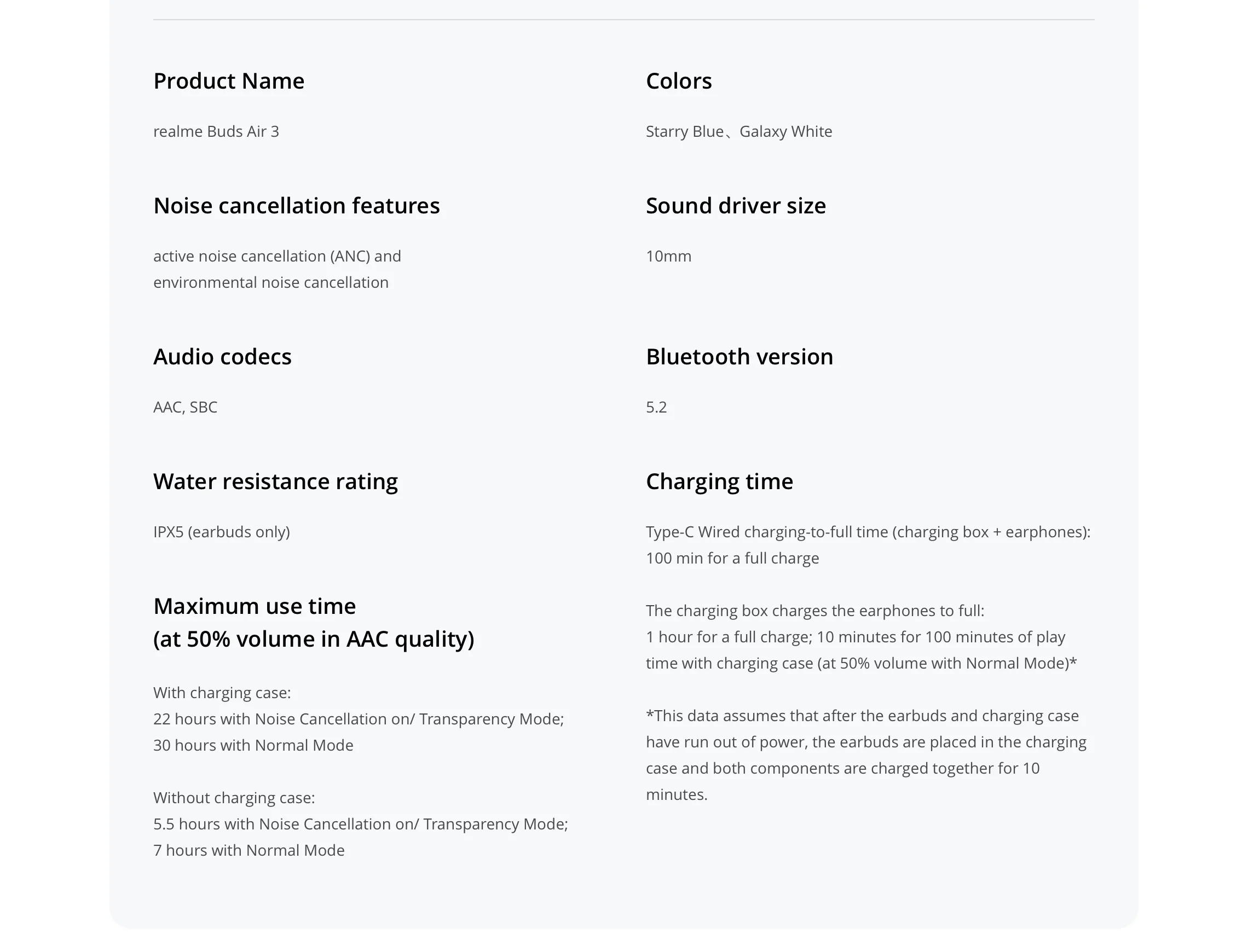The height and width of the screenshot is (952, 1248).
Task: Click the Without charging case label
Action: (234, 798)
